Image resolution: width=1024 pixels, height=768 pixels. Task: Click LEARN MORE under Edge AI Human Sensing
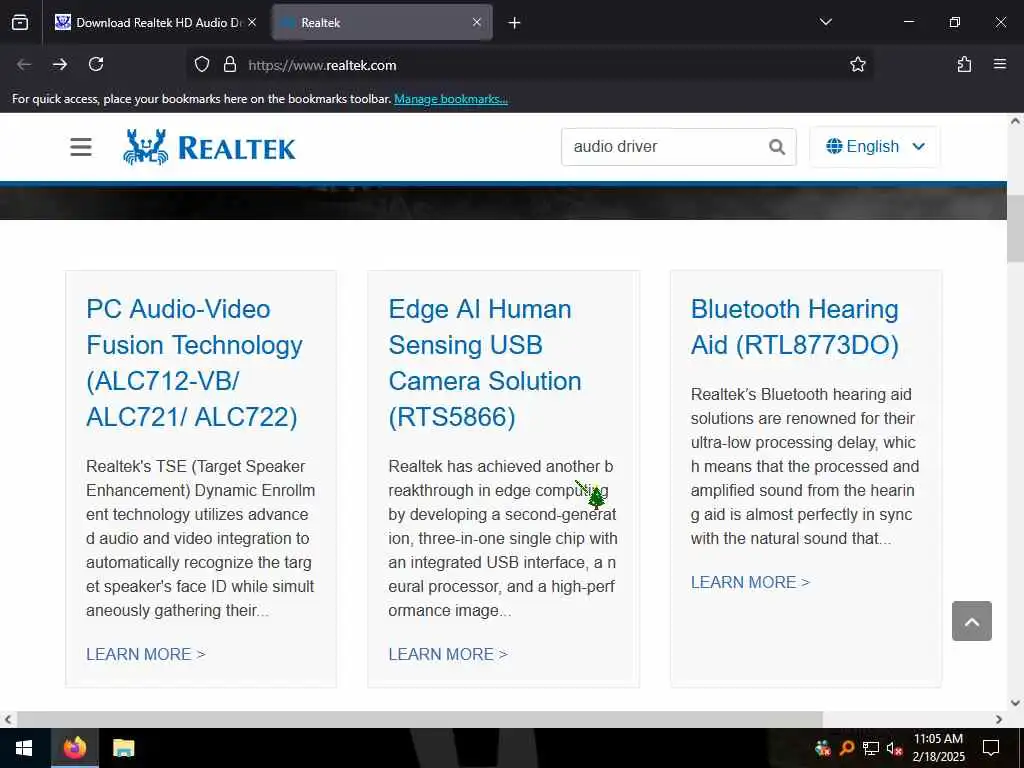448,654
